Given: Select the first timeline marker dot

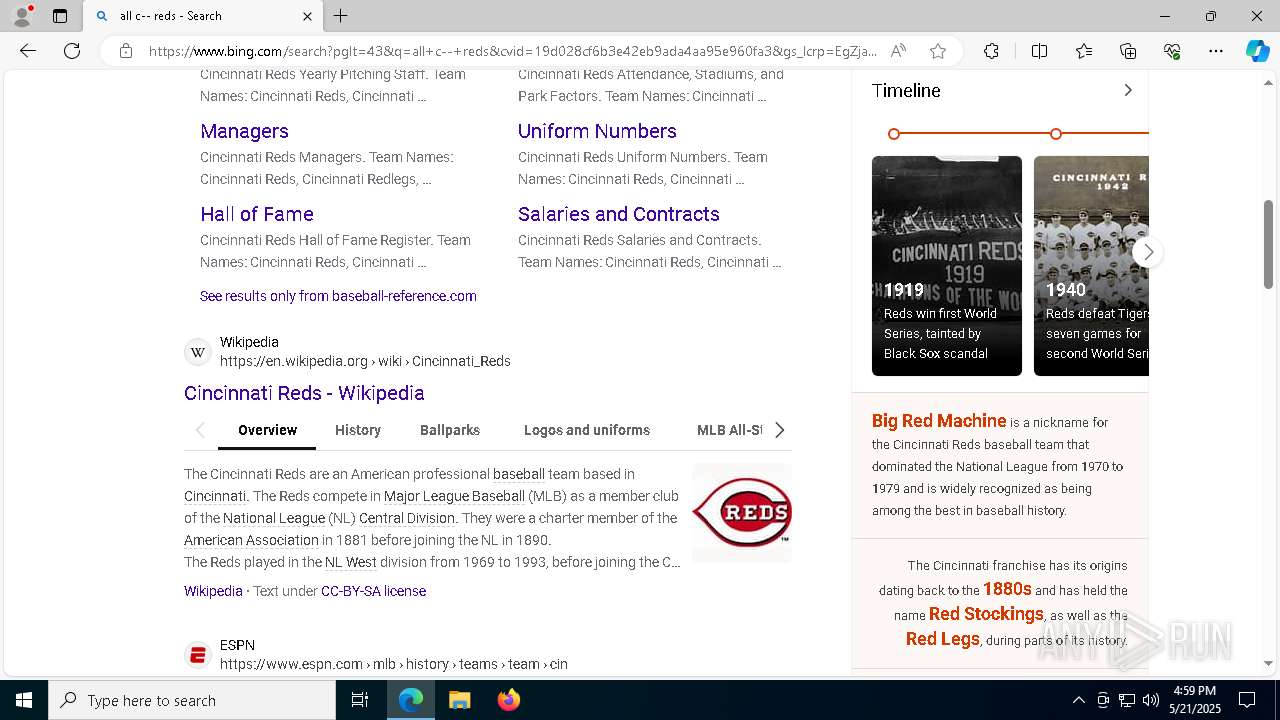Looking at the screenshot, I should (894, 134).
